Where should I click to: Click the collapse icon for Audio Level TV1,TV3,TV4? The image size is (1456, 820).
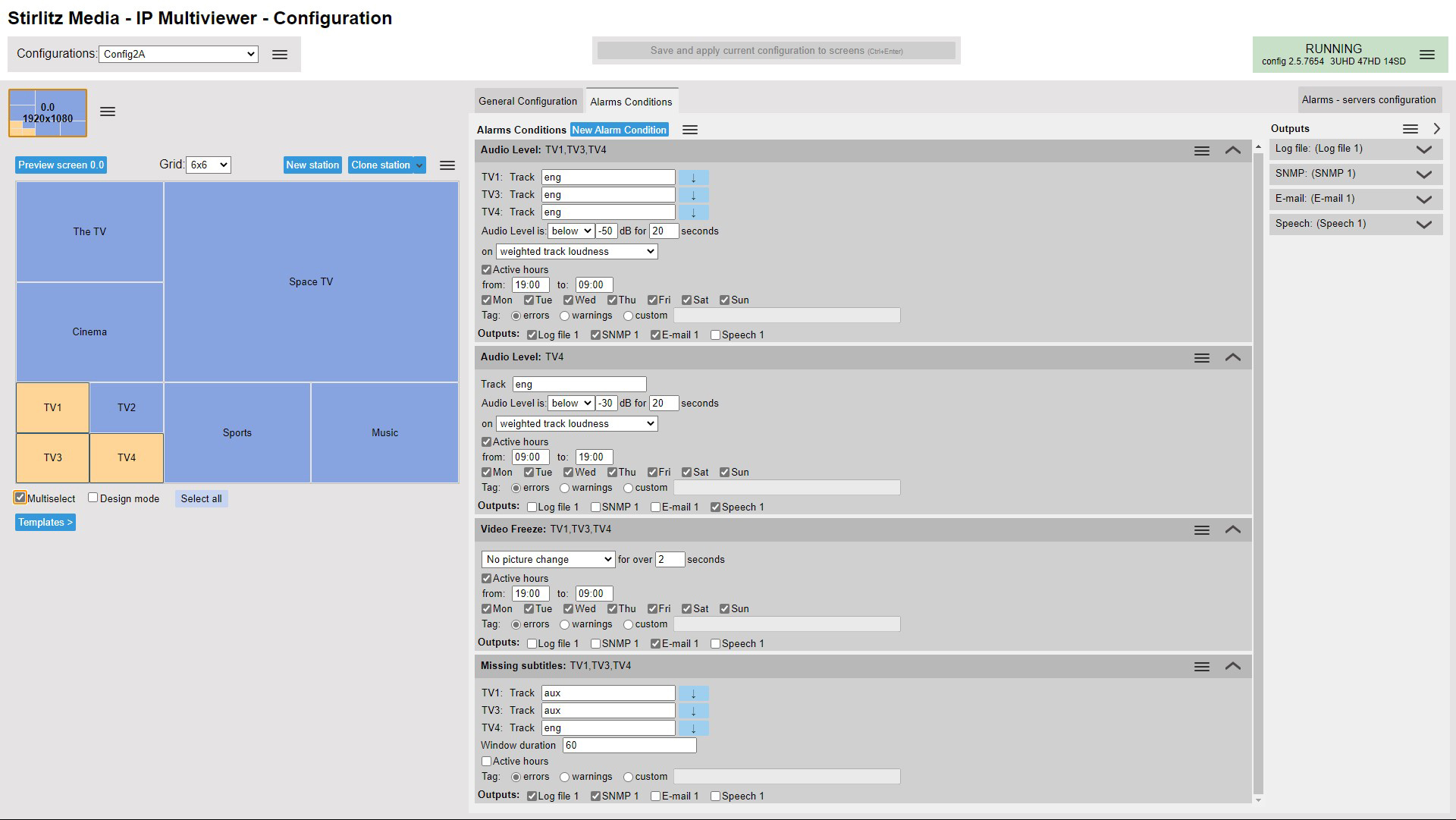point(1232,150)
